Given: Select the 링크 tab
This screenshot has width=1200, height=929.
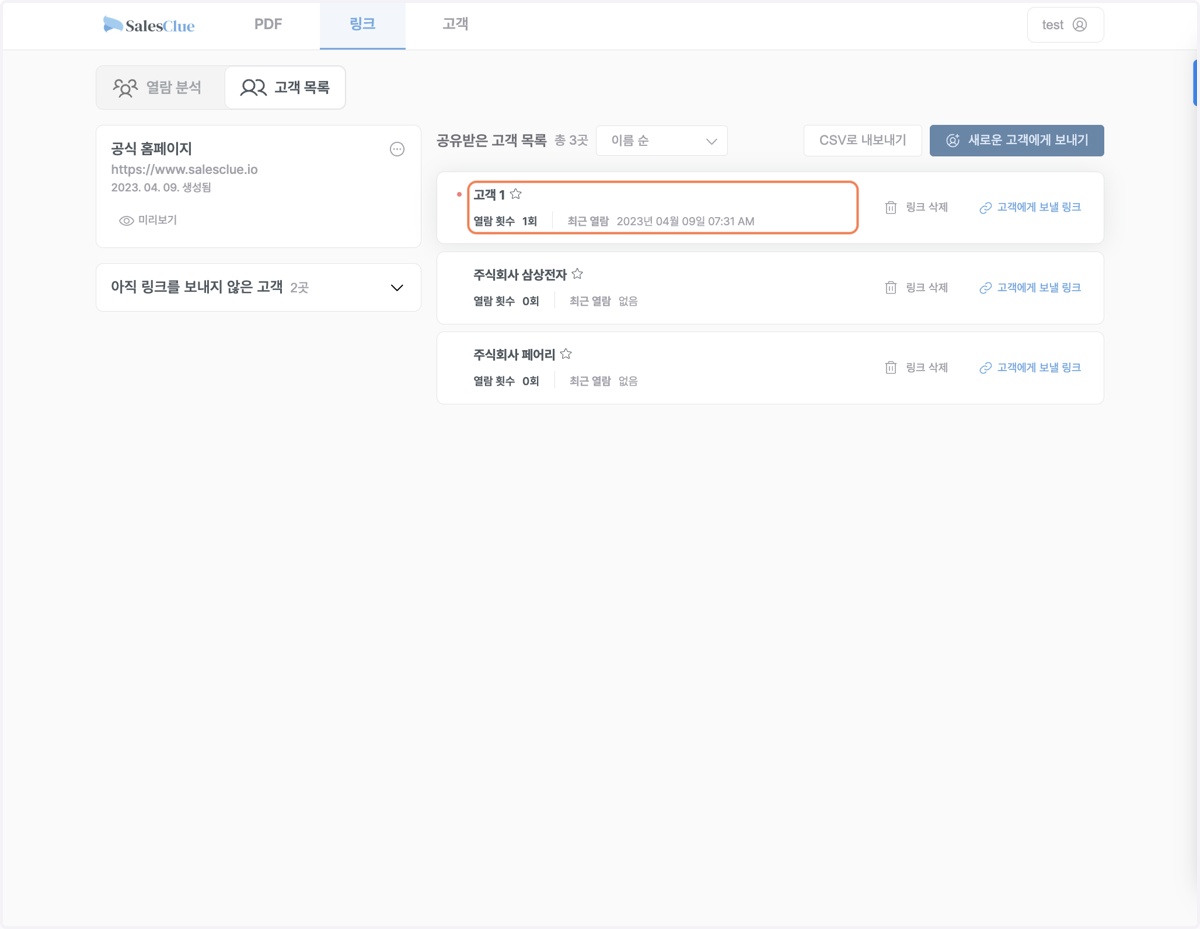Looking at the screenshot, I should (x=362, y=24).
